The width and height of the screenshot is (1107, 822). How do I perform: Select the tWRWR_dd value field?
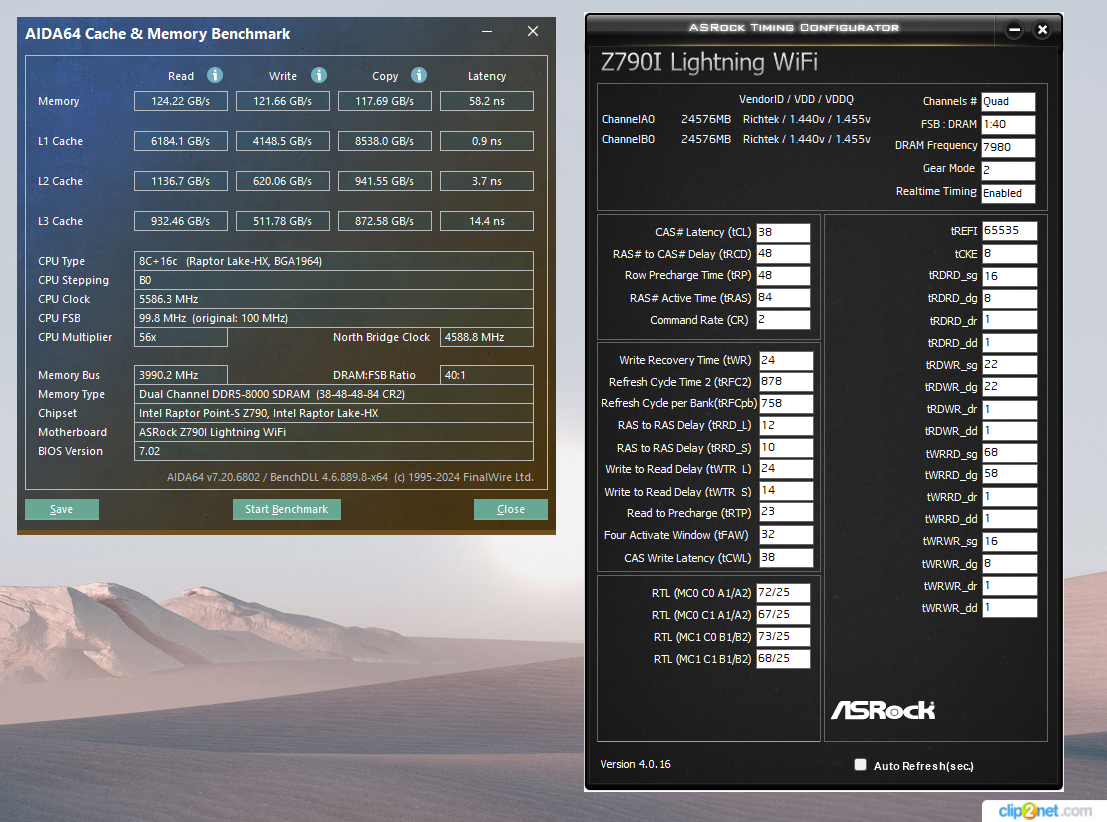pyautogui.click(x=1010, y=607)
